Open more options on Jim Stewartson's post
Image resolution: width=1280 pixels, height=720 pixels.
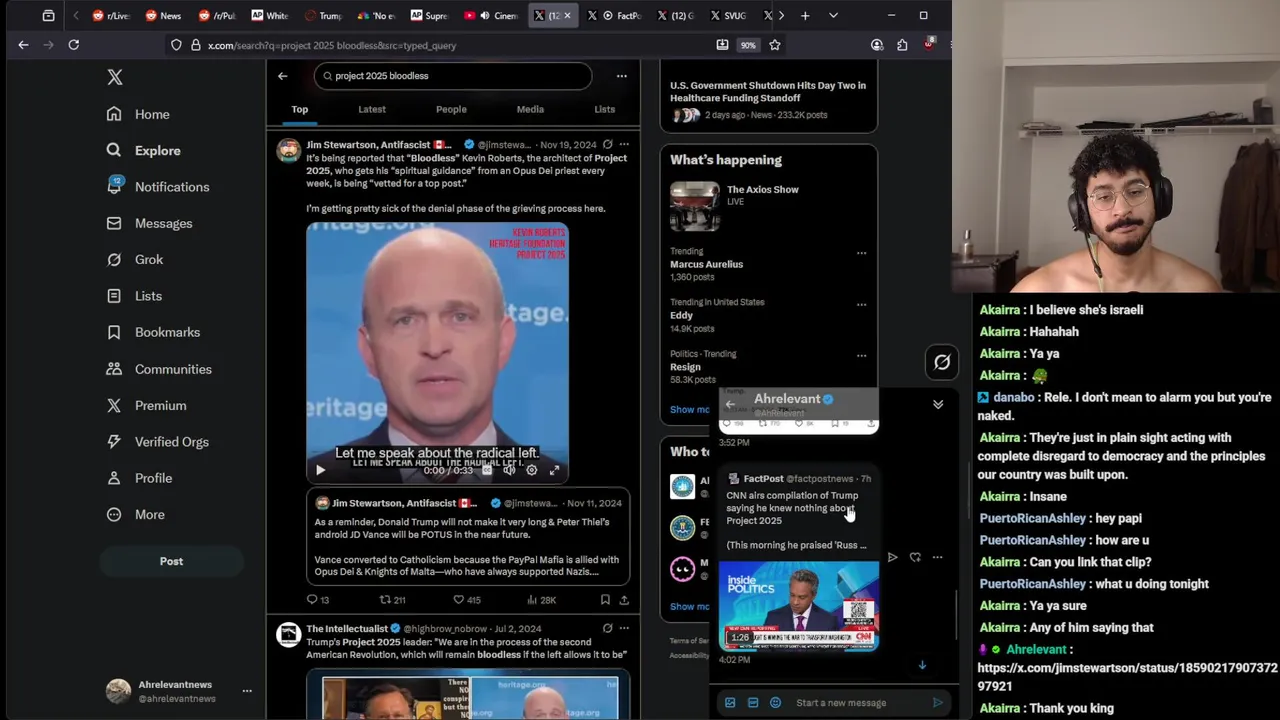[624, 145]
